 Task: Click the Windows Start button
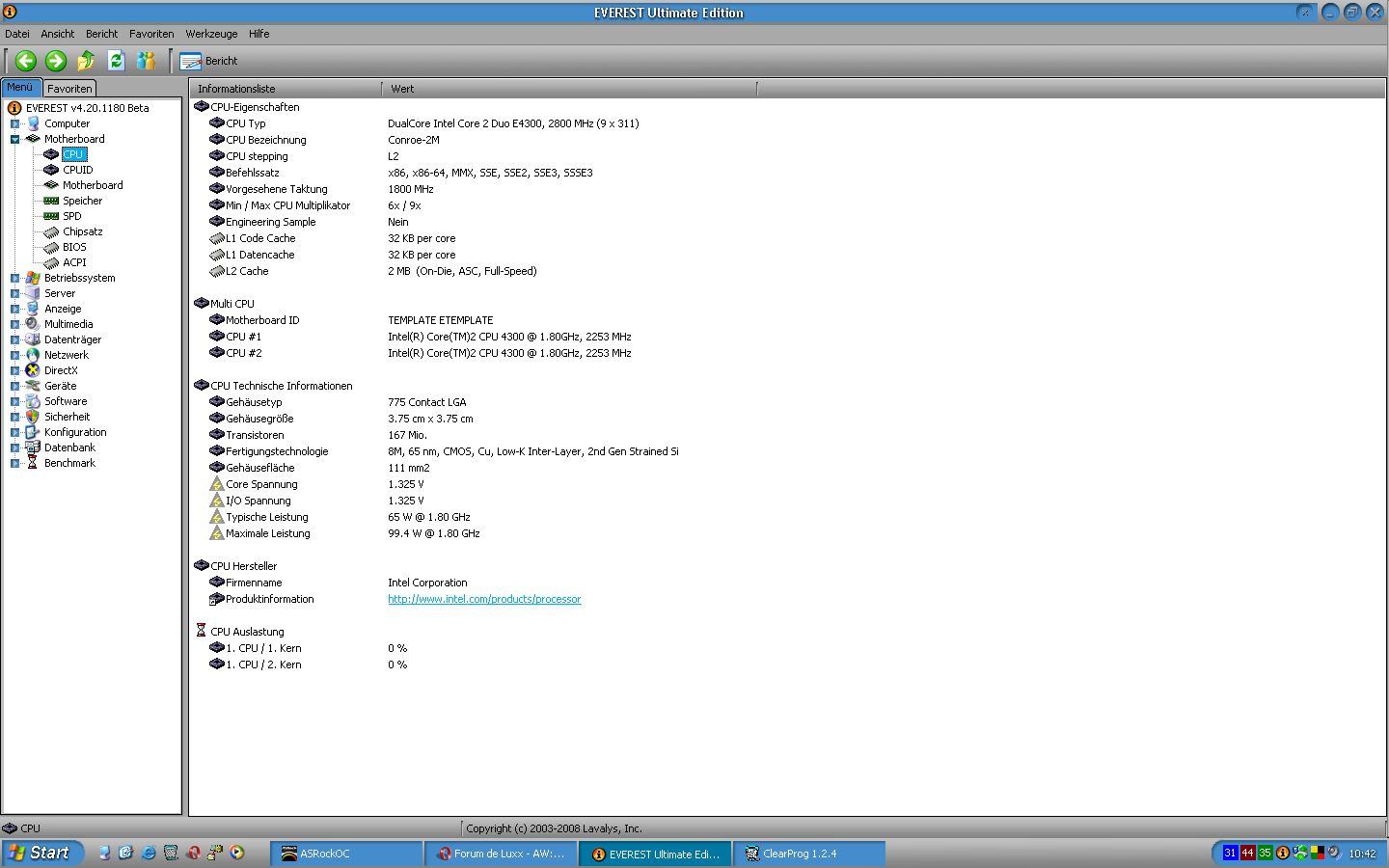41,853
